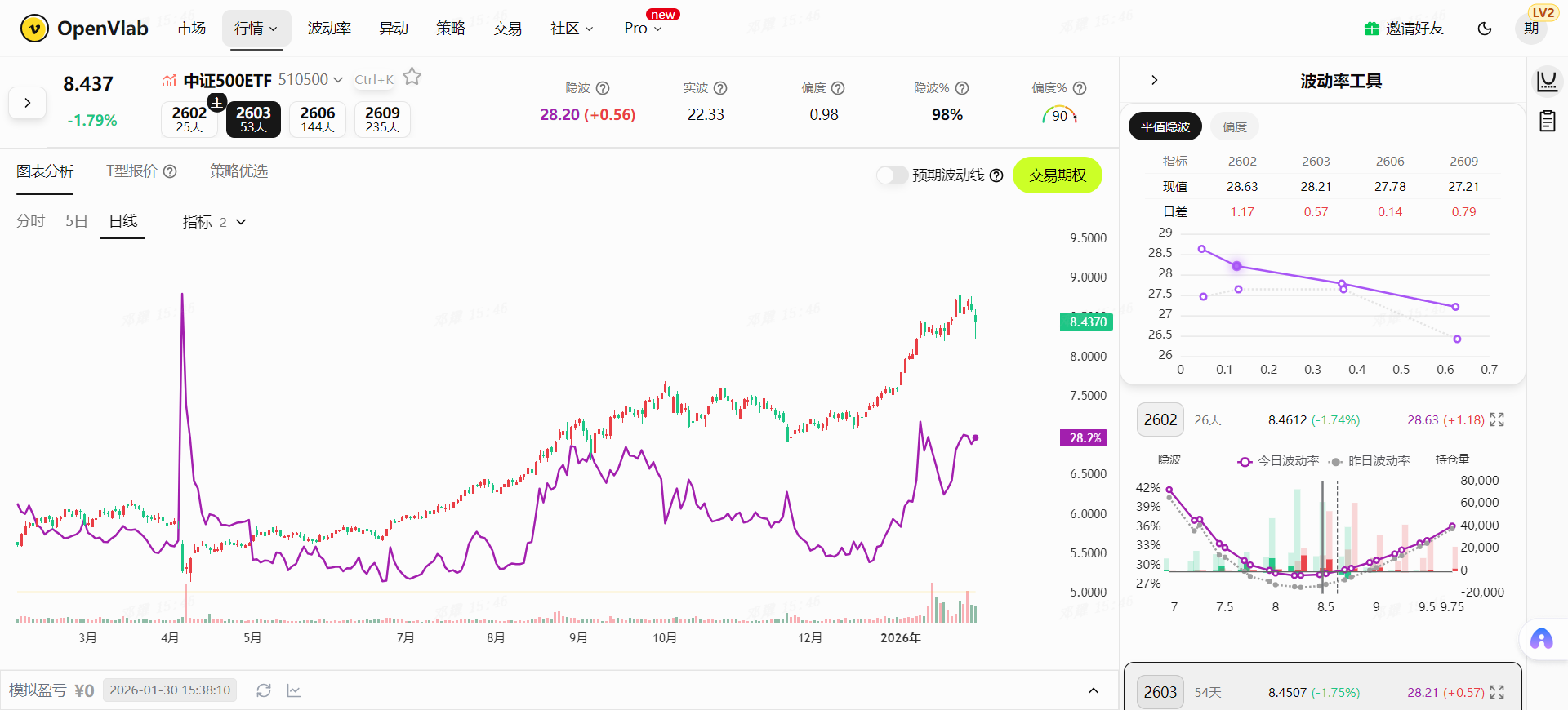This screenshot has height=710, width=1568.
Task: Open the chart icon in bottom bar
Action: click(294, 690)
